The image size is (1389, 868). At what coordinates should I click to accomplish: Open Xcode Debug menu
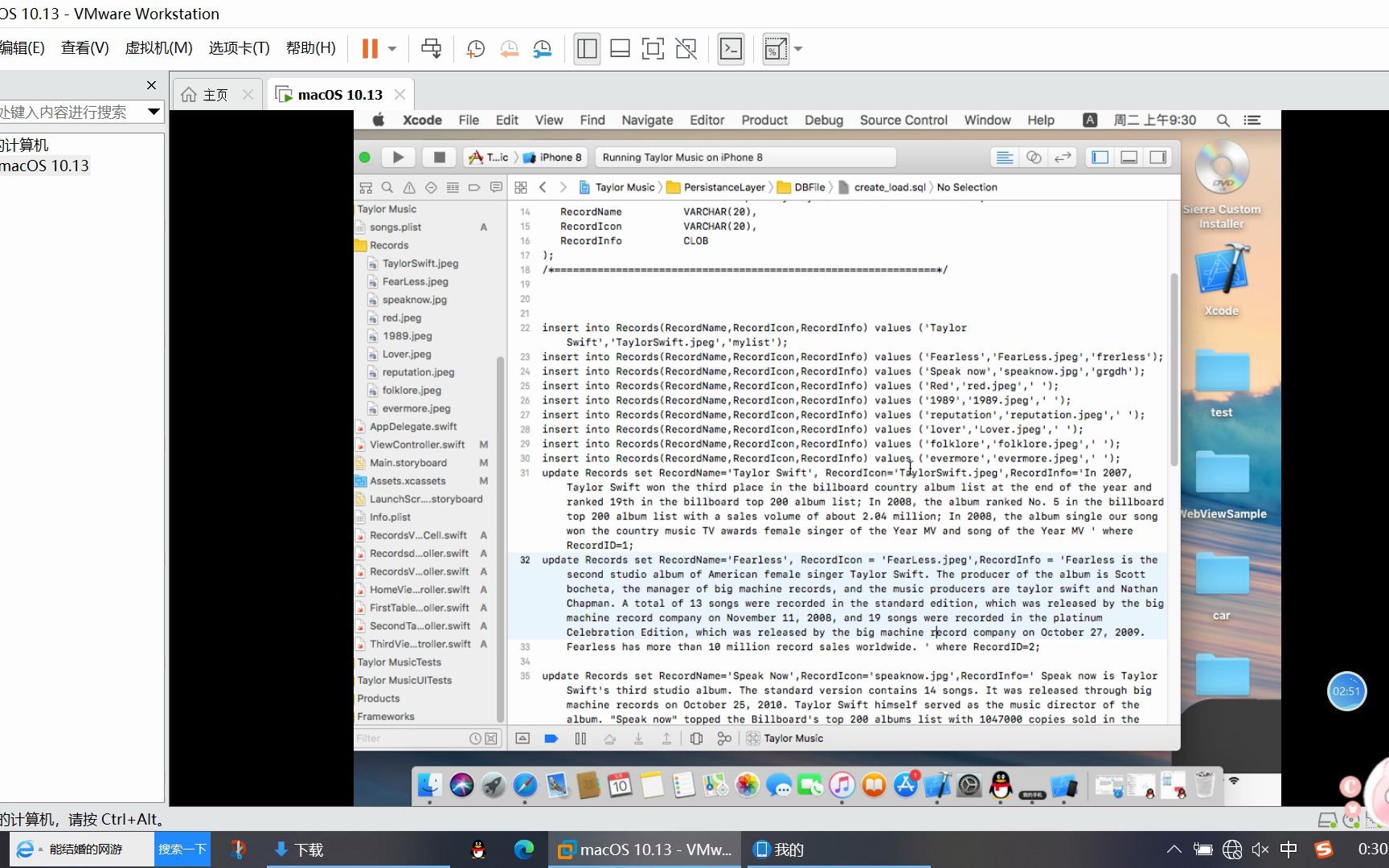(x=824, y=120)
